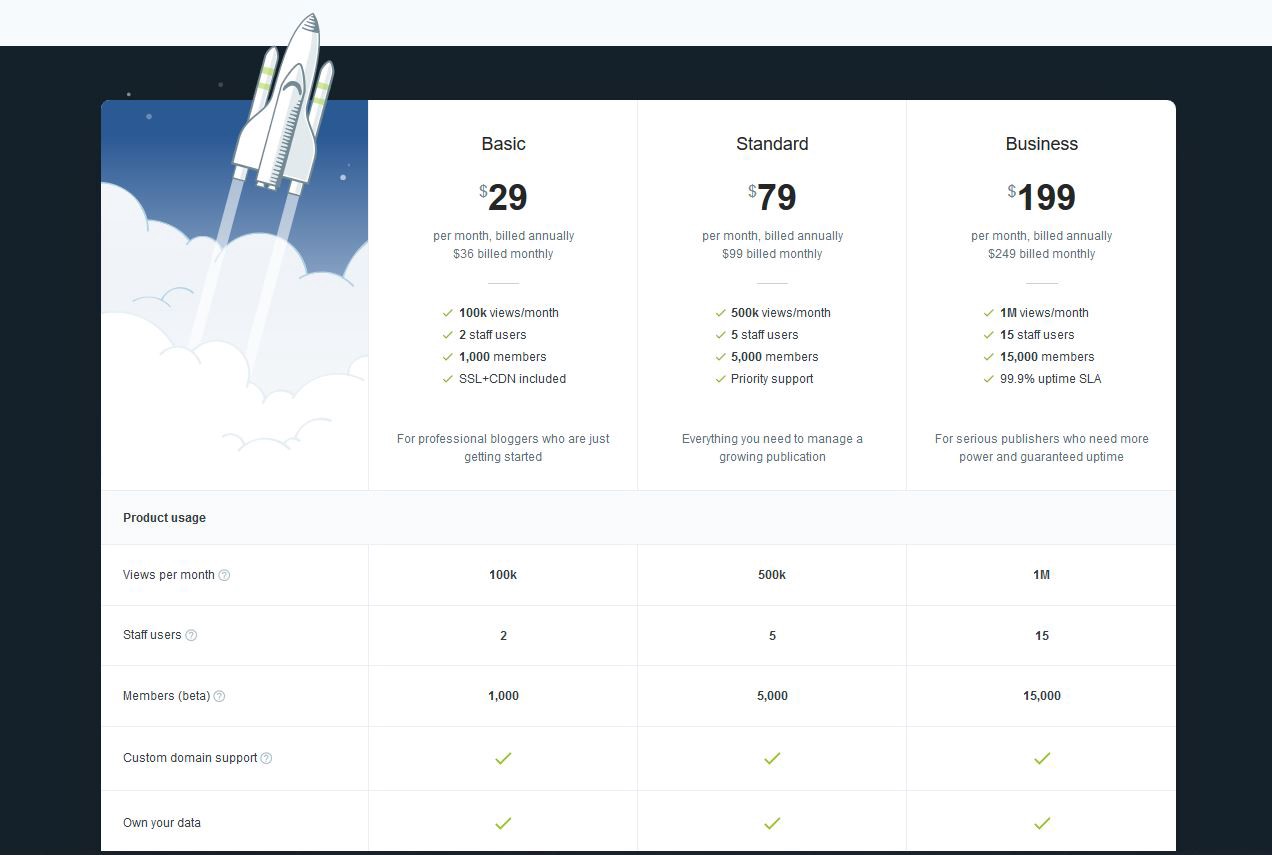Click 'Members (beta)' row label
The height and width of the screenshot is (855, 1272).
[x=166, y=696]
